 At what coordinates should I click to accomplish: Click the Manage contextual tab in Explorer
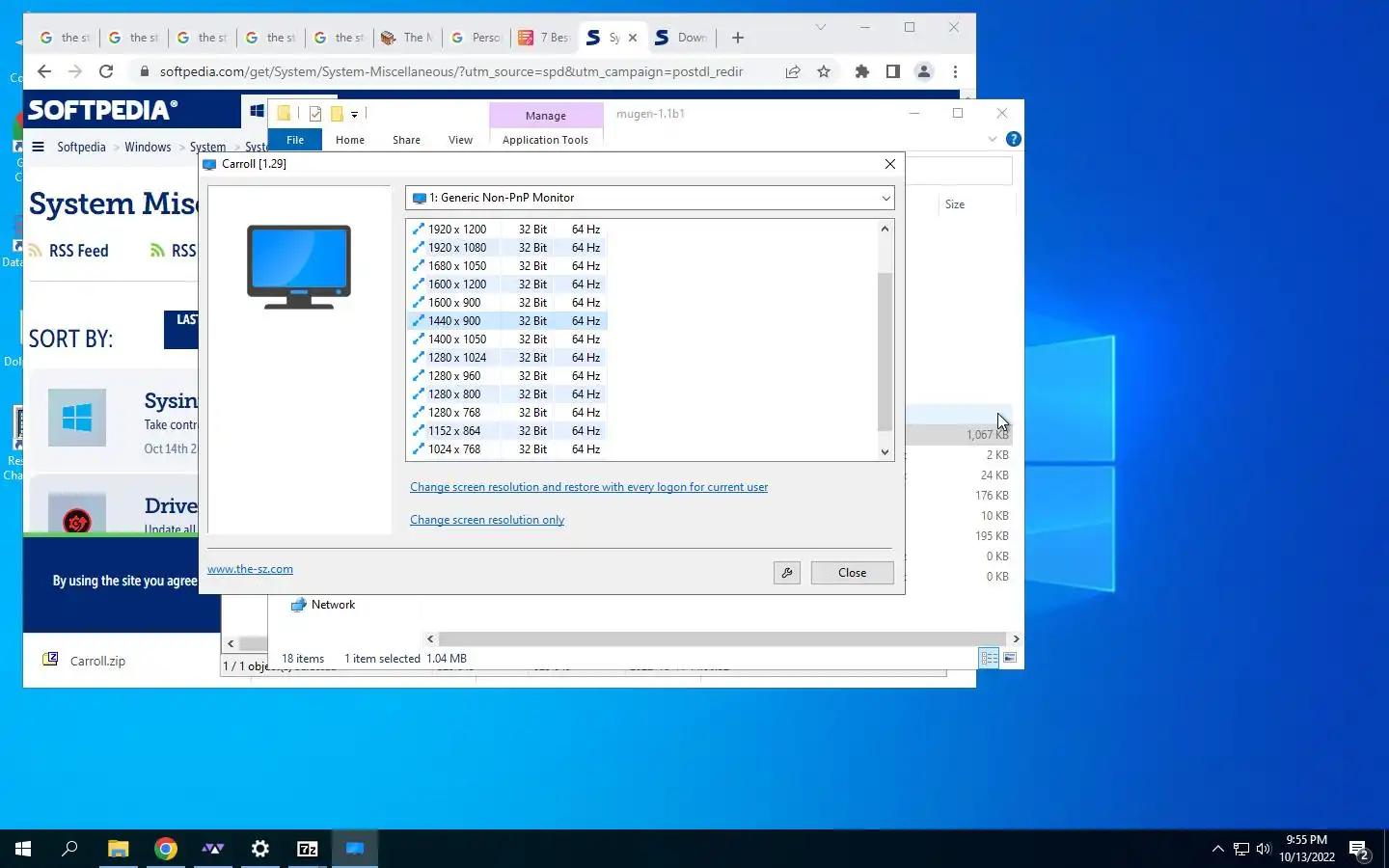click(x=546, y=116)
